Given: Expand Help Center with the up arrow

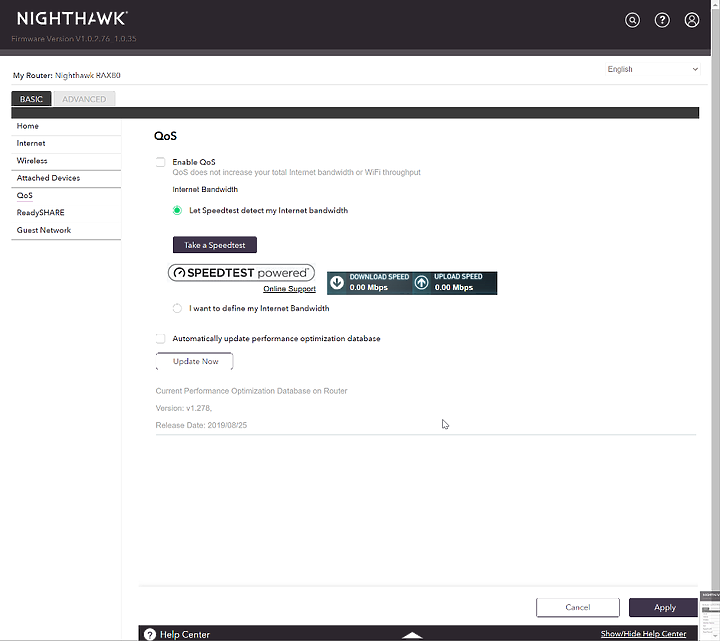Looking at the screenshot, I should 412,635.
